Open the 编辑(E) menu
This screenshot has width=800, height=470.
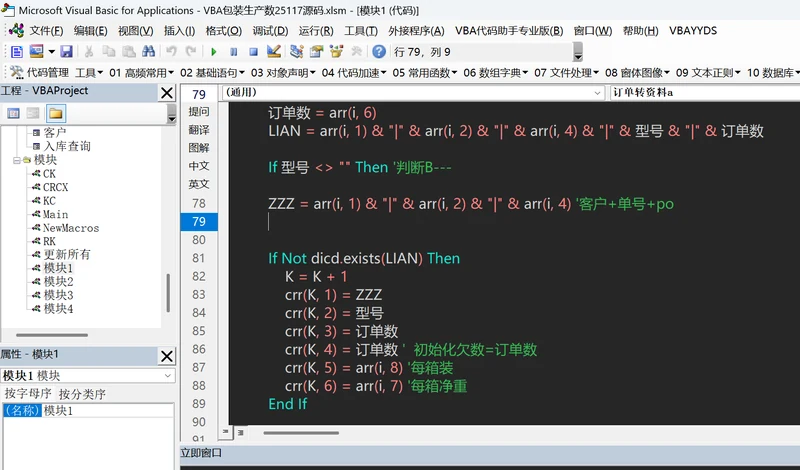pos(90,31)
